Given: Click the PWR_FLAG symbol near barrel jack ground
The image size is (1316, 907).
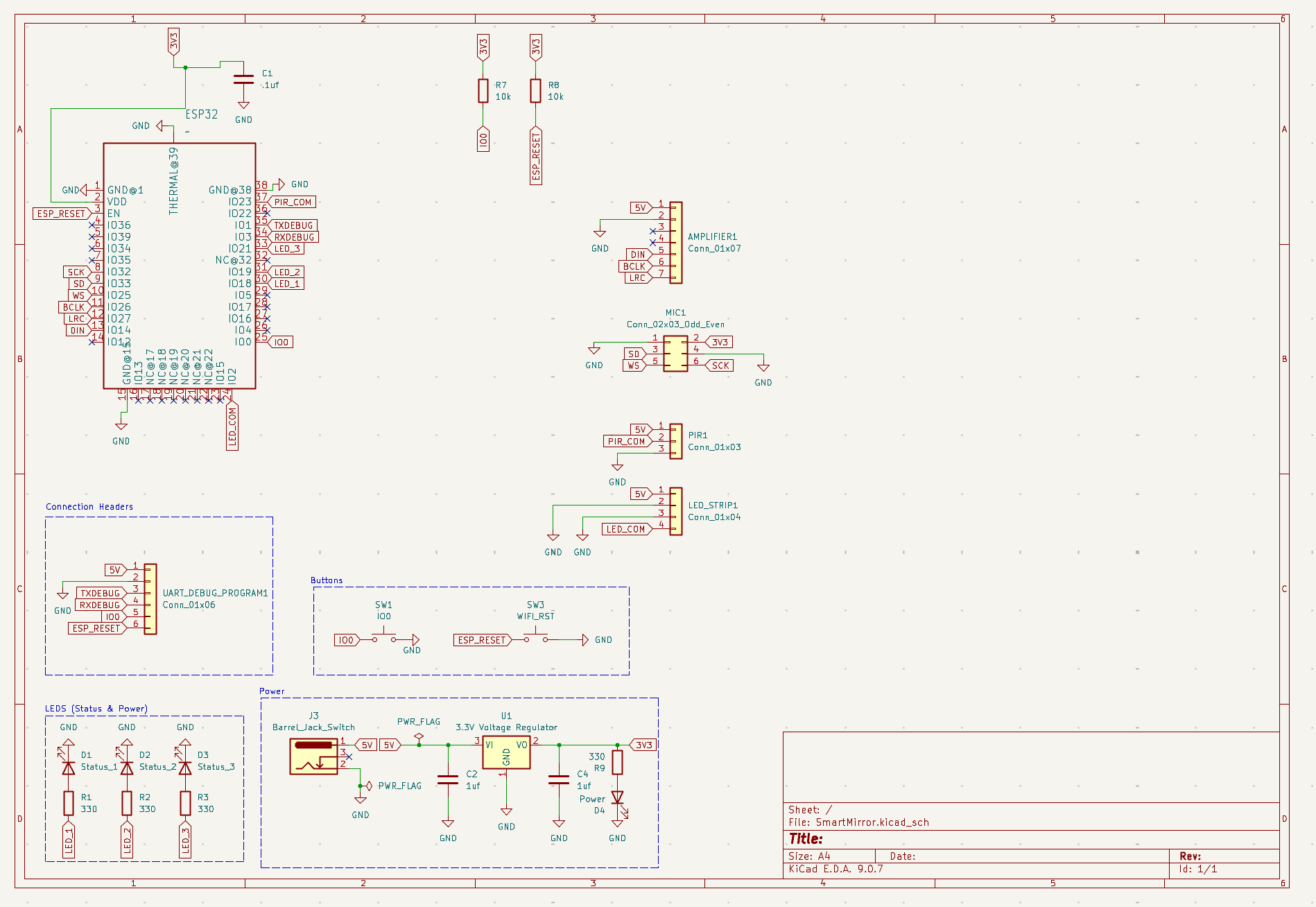Looking at the screenshot, I should [369, 786].
